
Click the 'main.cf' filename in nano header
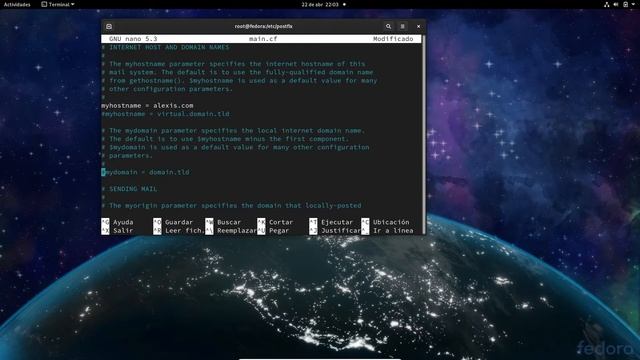(x=263, y=39)
